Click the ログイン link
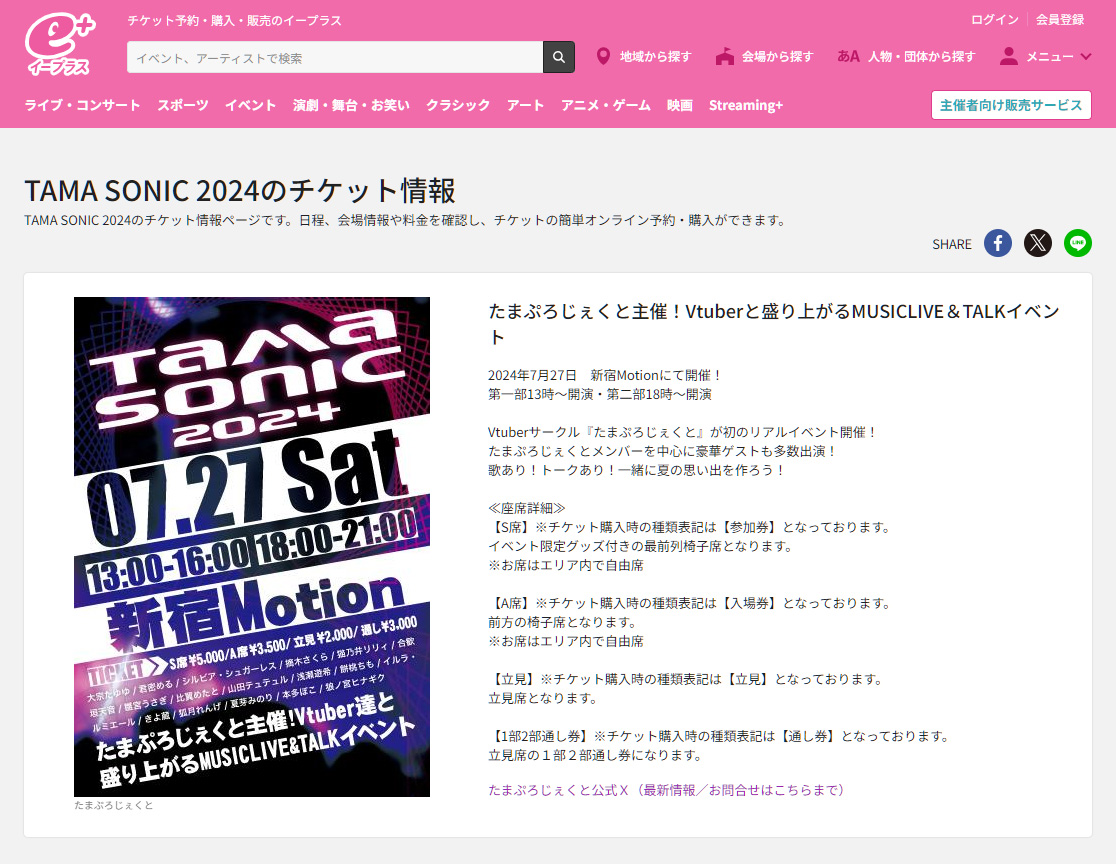This screenshot has height=864, width=1116. 994,19
